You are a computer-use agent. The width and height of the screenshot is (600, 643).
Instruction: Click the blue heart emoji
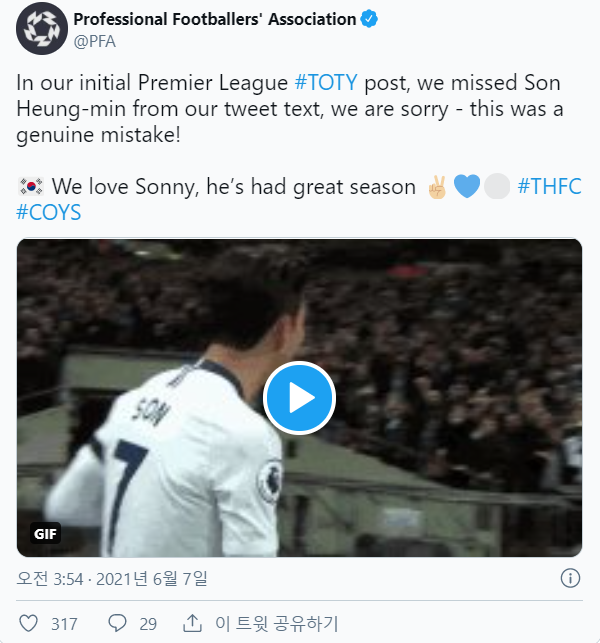click(x=467, y=186)
